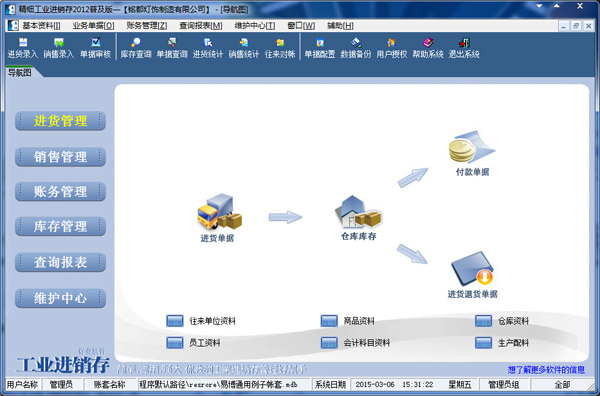This screenshot has height=396, width=600.
Task: Restore the inner child window button
Action: (x=576, y=26)
